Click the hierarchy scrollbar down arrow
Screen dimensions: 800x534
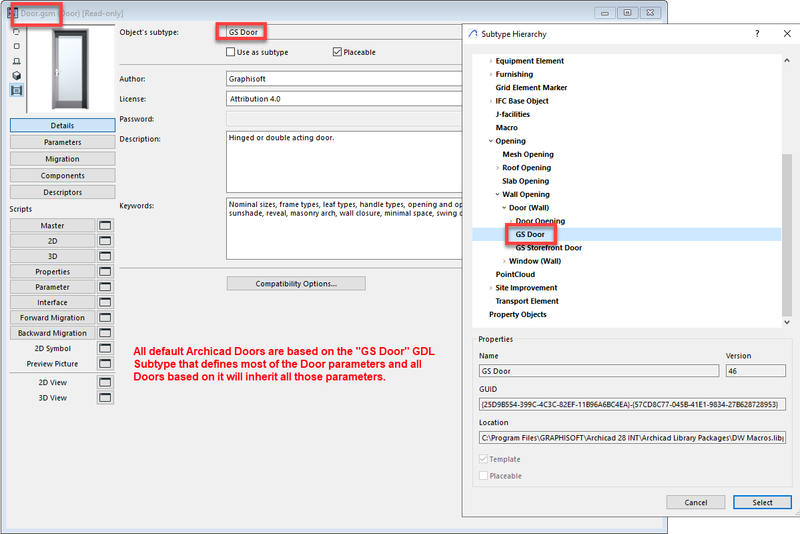pyautogui.click(x=787, y=322)
